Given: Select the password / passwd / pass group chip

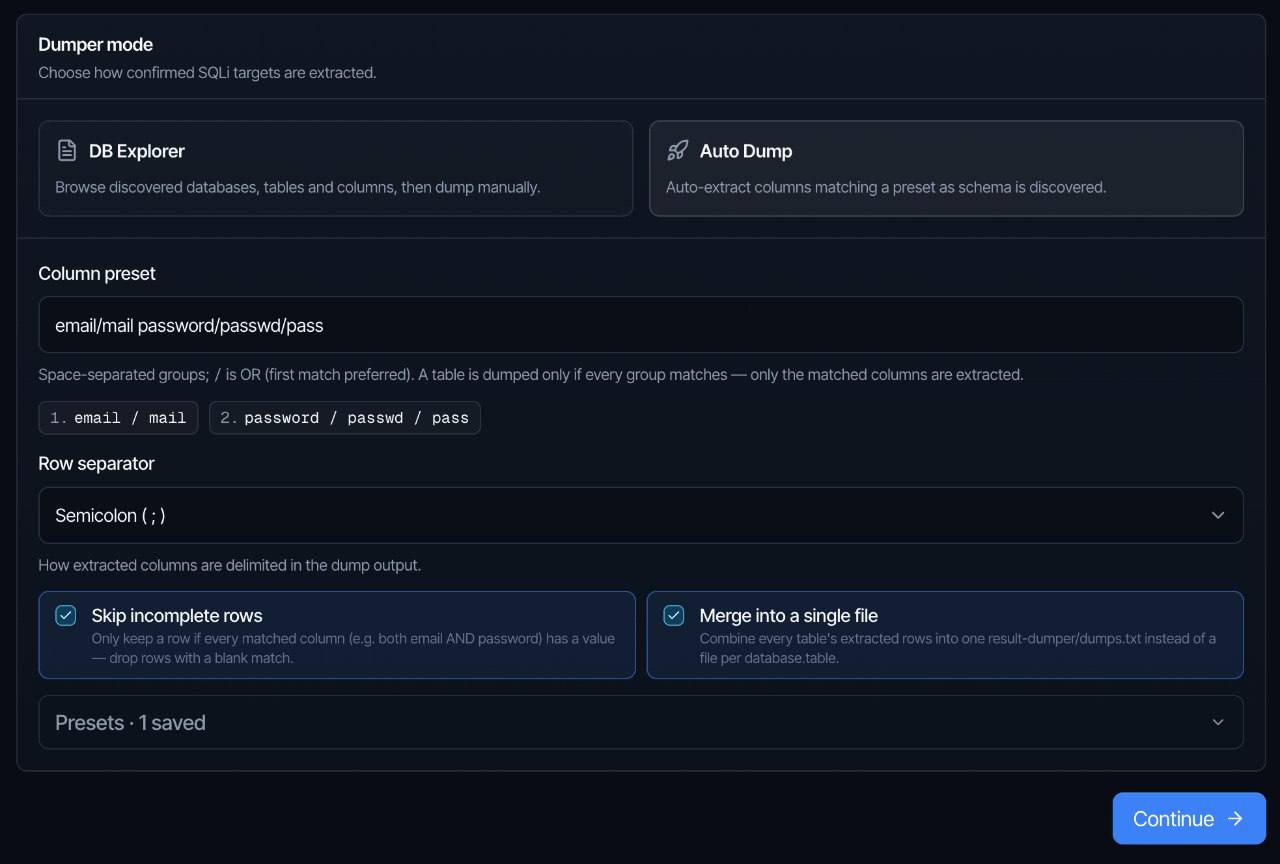Looking at the screenshot, I should pos(345,418).
